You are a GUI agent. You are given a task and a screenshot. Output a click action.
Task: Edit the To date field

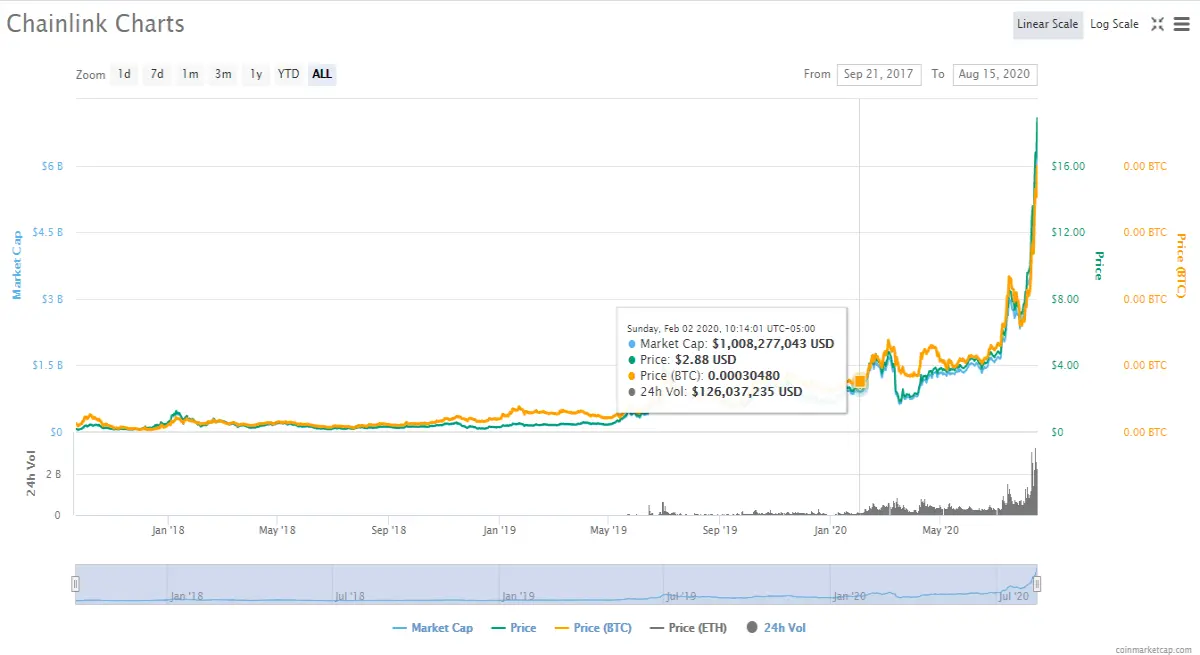pyautogui.click(x=995, y=74)
